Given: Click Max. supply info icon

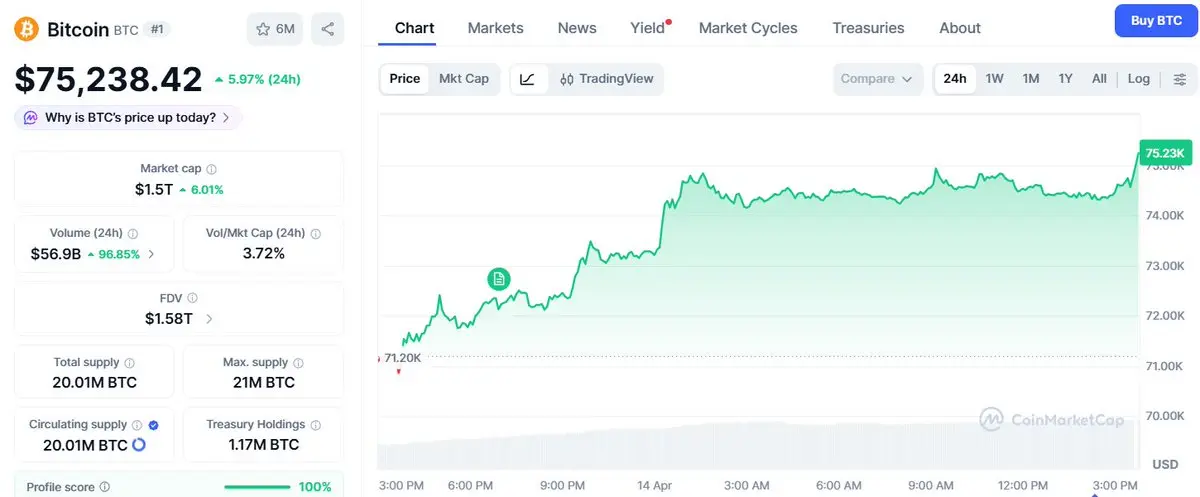Looking at the screenshot, I should [298, 363].
